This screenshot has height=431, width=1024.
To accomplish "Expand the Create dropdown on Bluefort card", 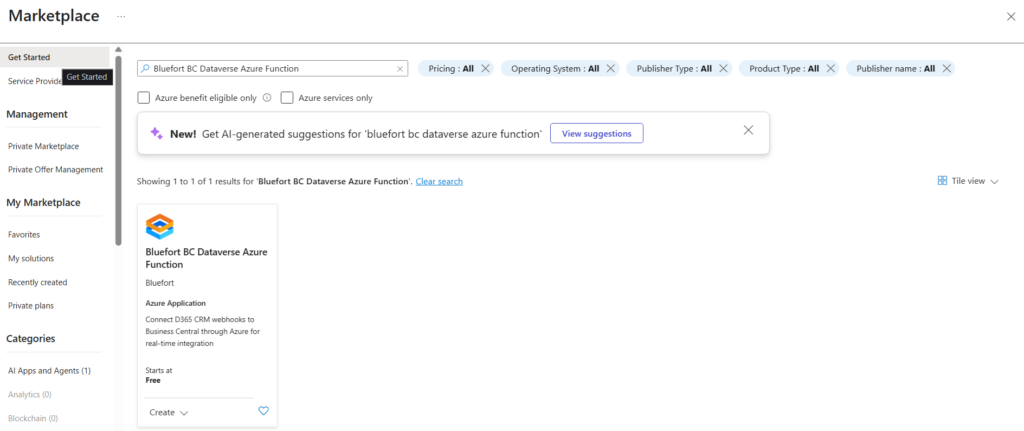I will pyautogui.click(x=168, y=412).
